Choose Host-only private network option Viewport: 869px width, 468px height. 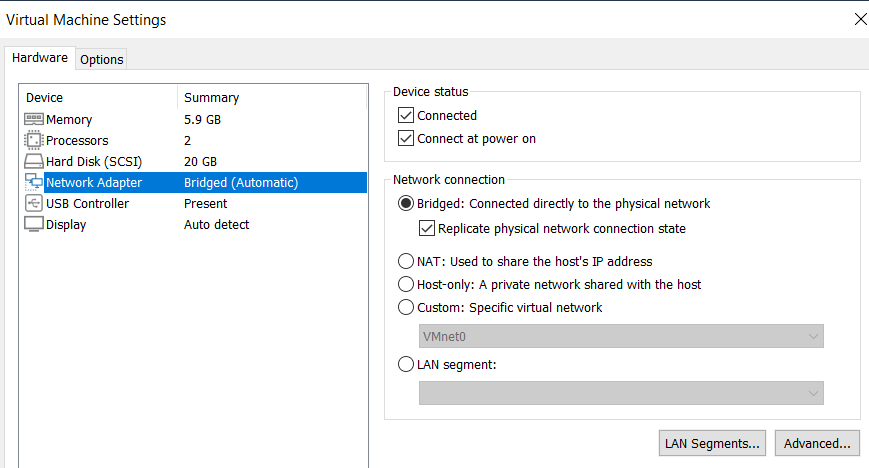pyautogui.click(x=406, y=285)
